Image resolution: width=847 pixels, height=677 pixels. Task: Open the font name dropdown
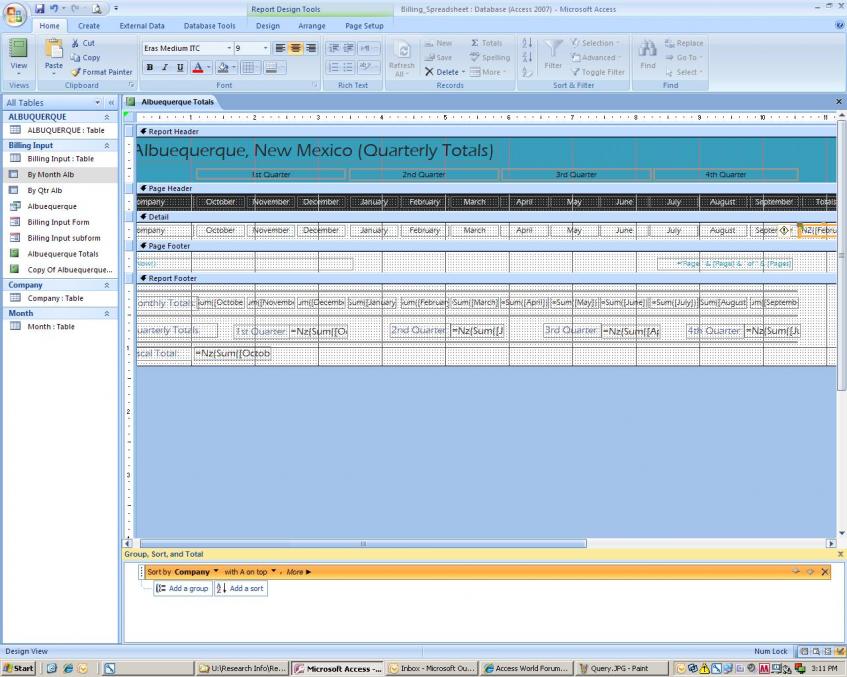[229, 48]
